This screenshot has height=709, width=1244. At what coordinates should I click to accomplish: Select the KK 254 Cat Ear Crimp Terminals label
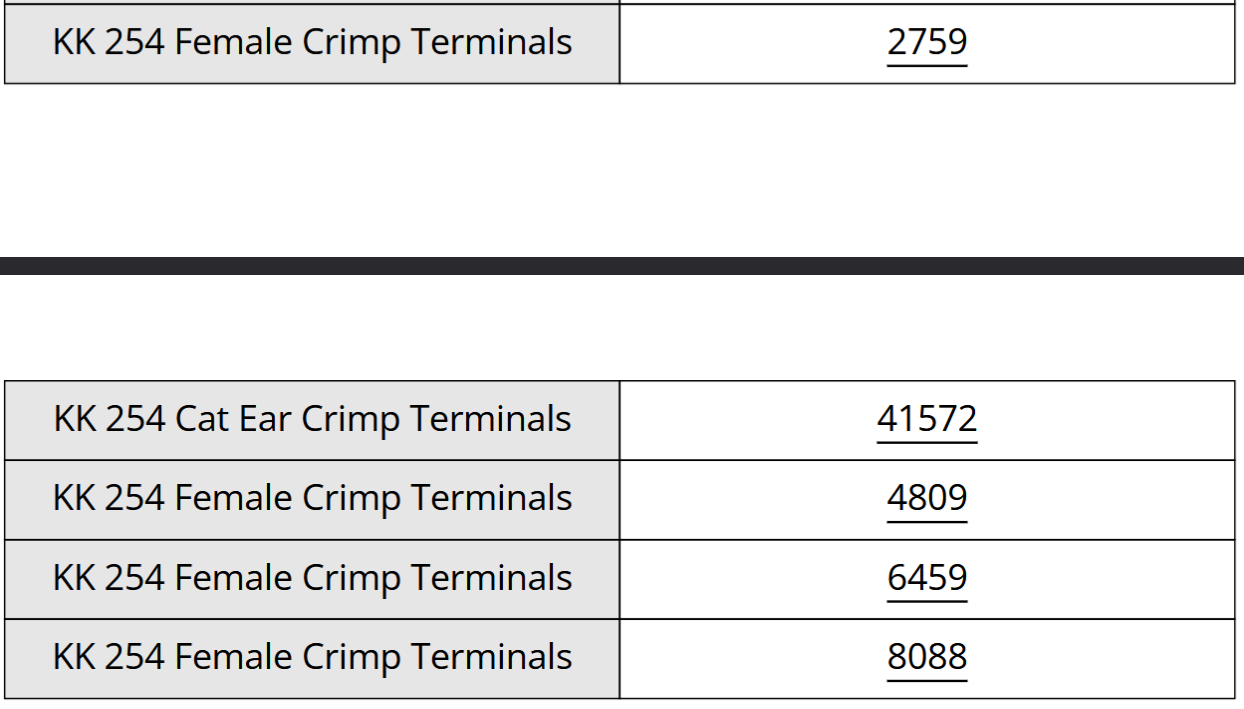[312, 419]
